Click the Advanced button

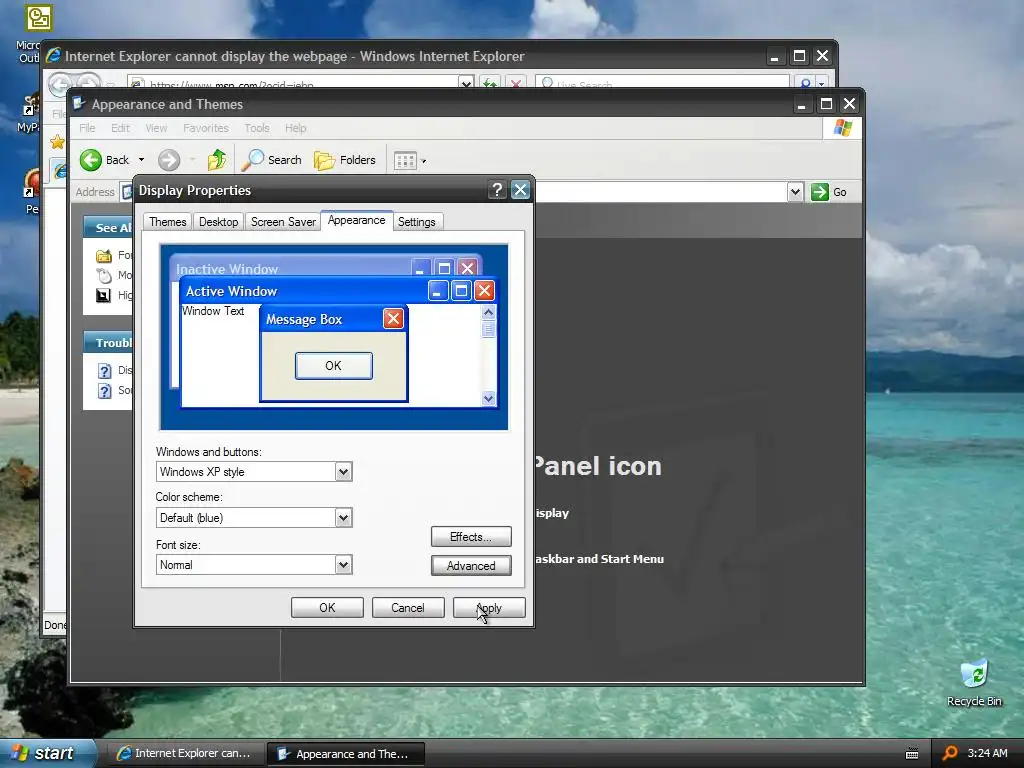[471, 566]
